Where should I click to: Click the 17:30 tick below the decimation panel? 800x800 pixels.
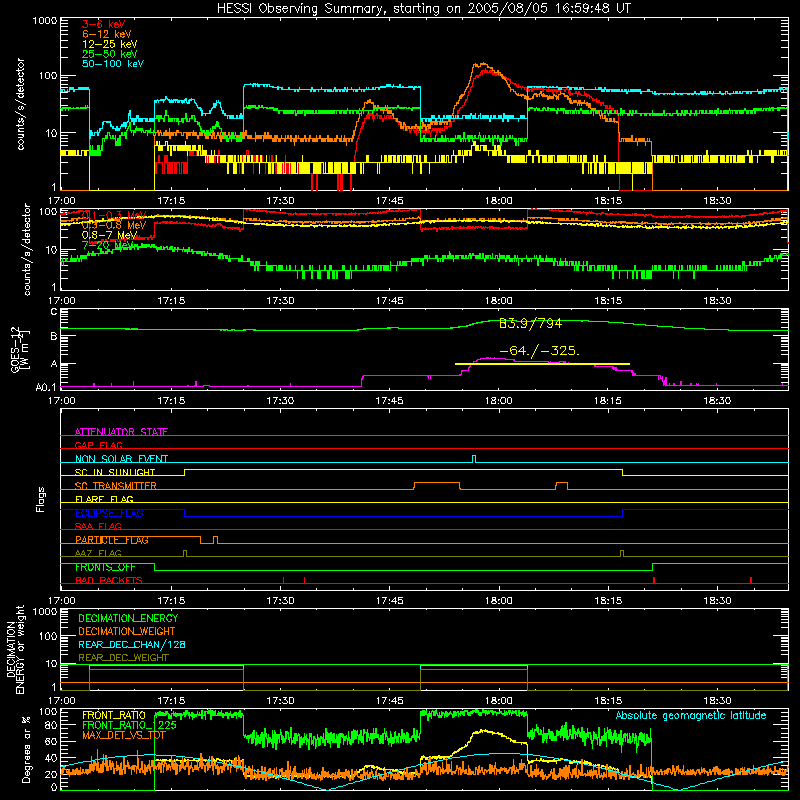280,700
